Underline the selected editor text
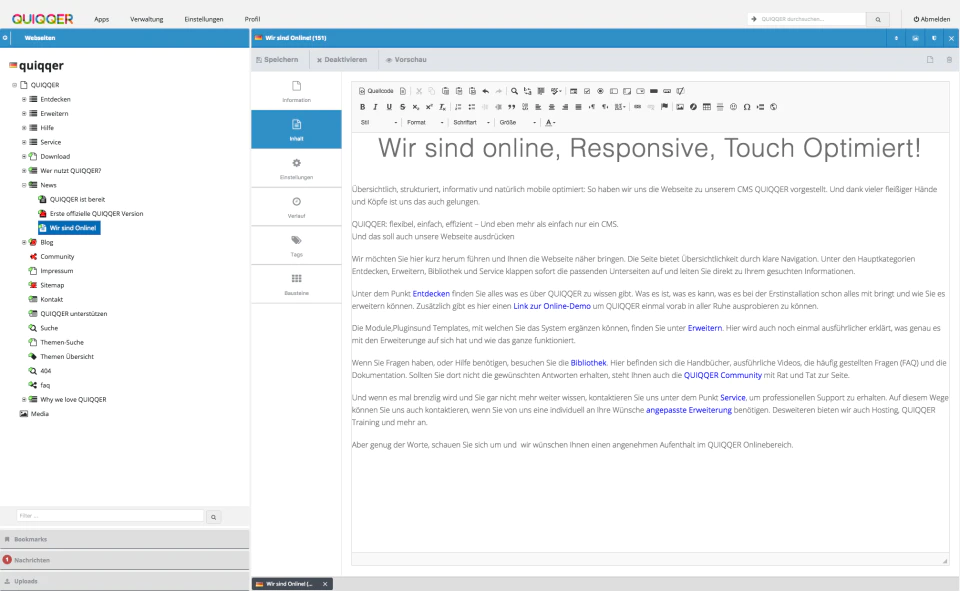960x591 pixels. pos(389,107)
